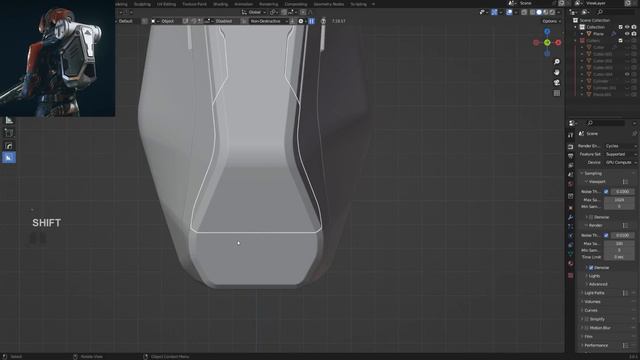
Task: Adjust viewport Max Samples 1024 field
Action: [x=619, y=200]
